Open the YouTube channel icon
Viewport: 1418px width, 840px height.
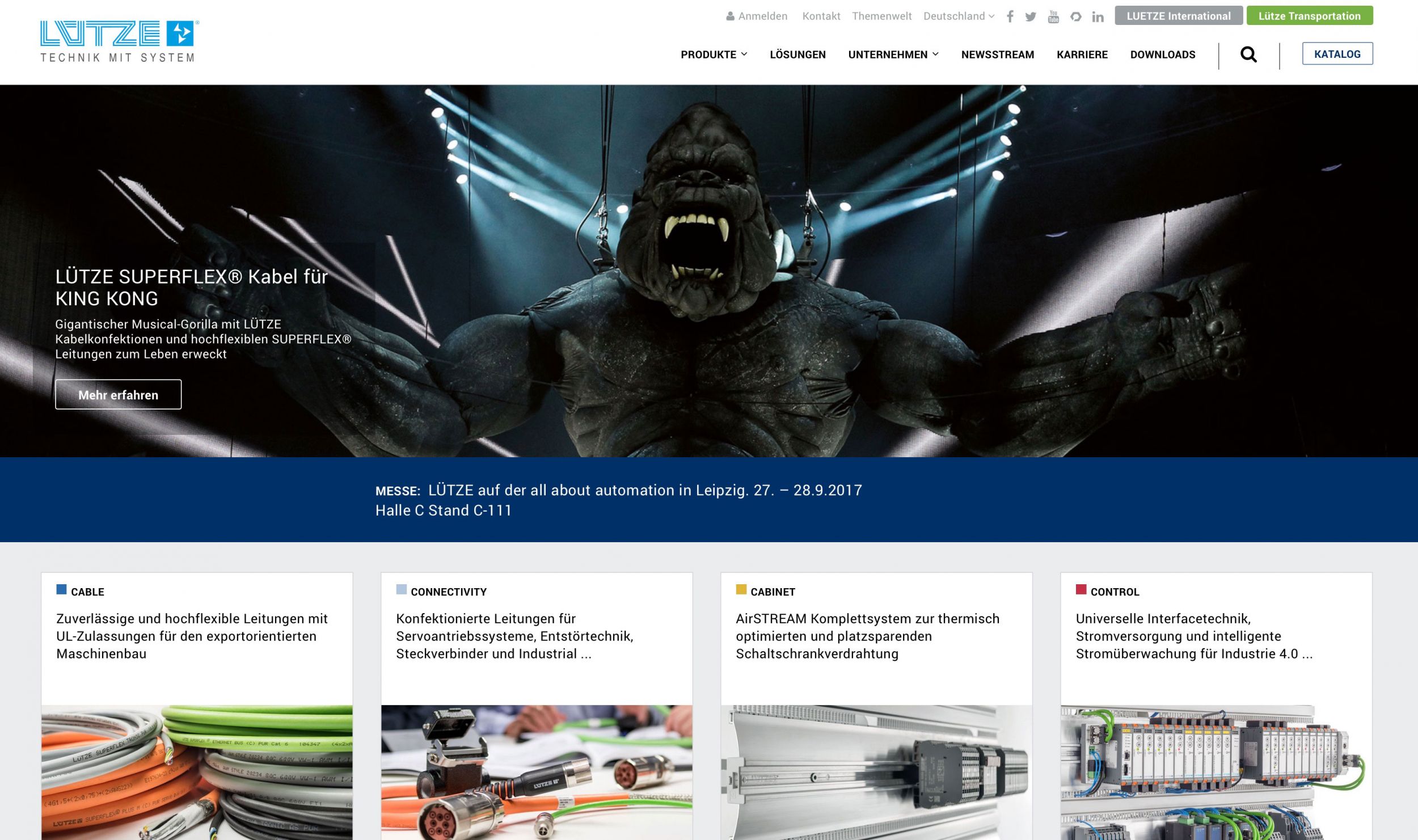click(x=1053, y=16)
